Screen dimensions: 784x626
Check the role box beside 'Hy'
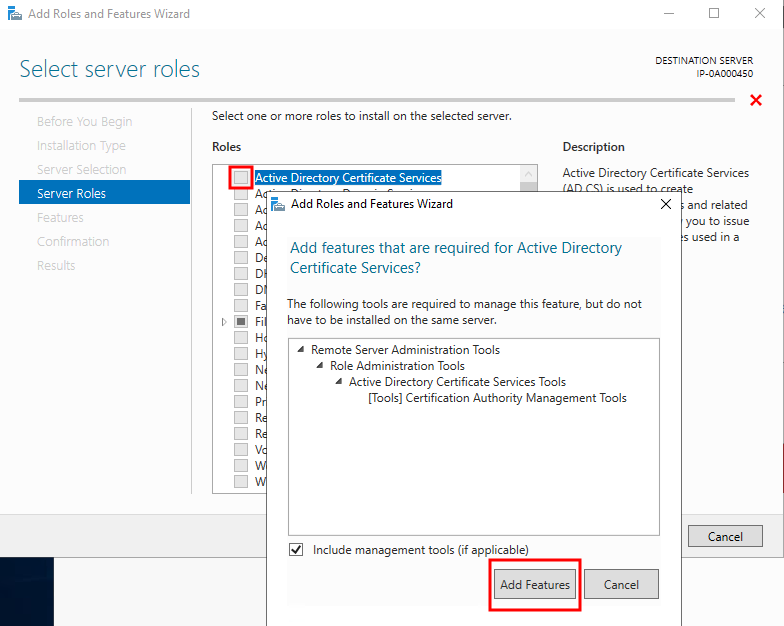coord(241,353)
